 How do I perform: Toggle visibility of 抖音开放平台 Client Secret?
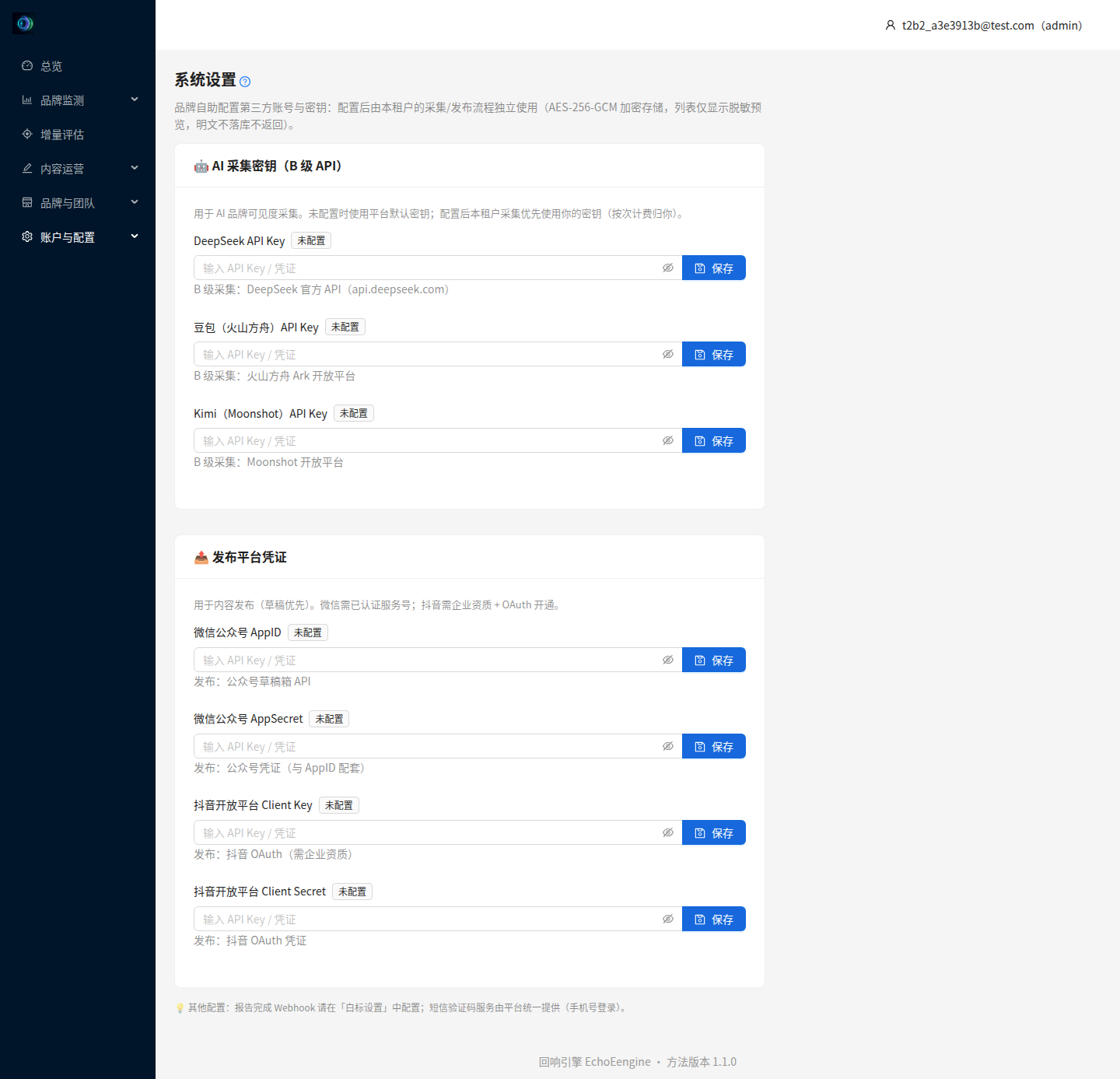668,920
